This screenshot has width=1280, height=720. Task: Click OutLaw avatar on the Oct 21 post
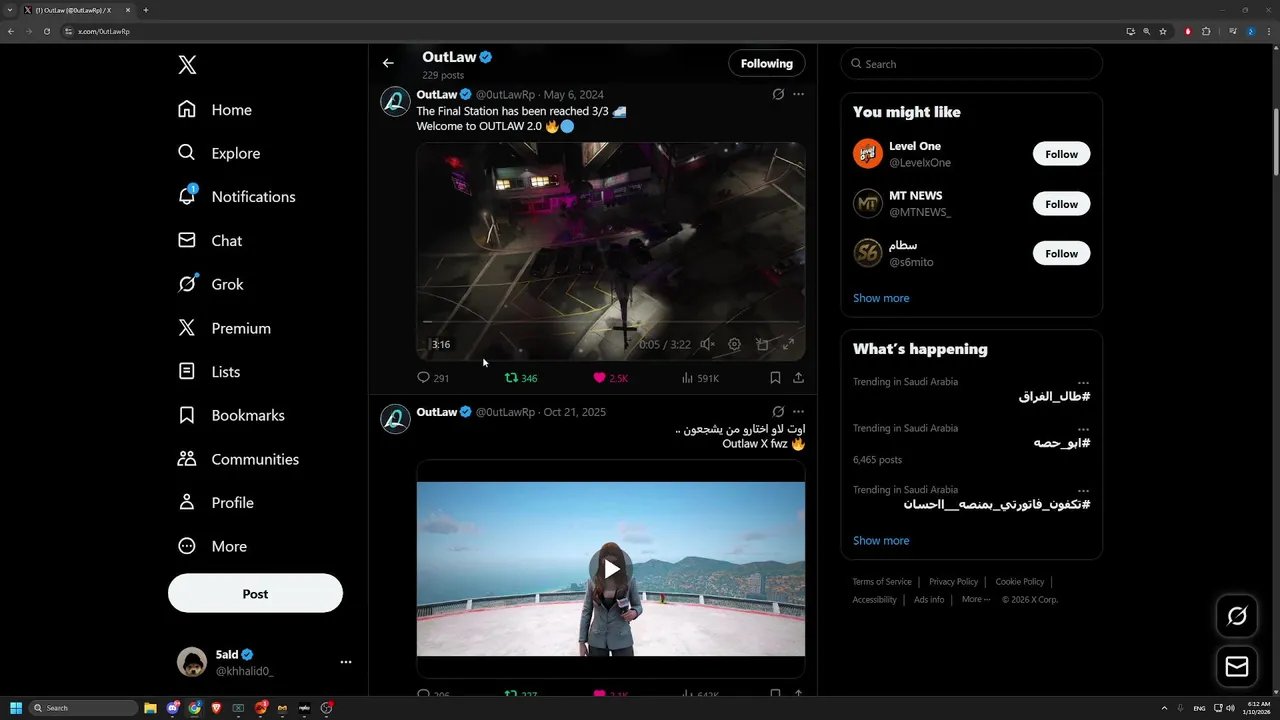click(396, 419)
